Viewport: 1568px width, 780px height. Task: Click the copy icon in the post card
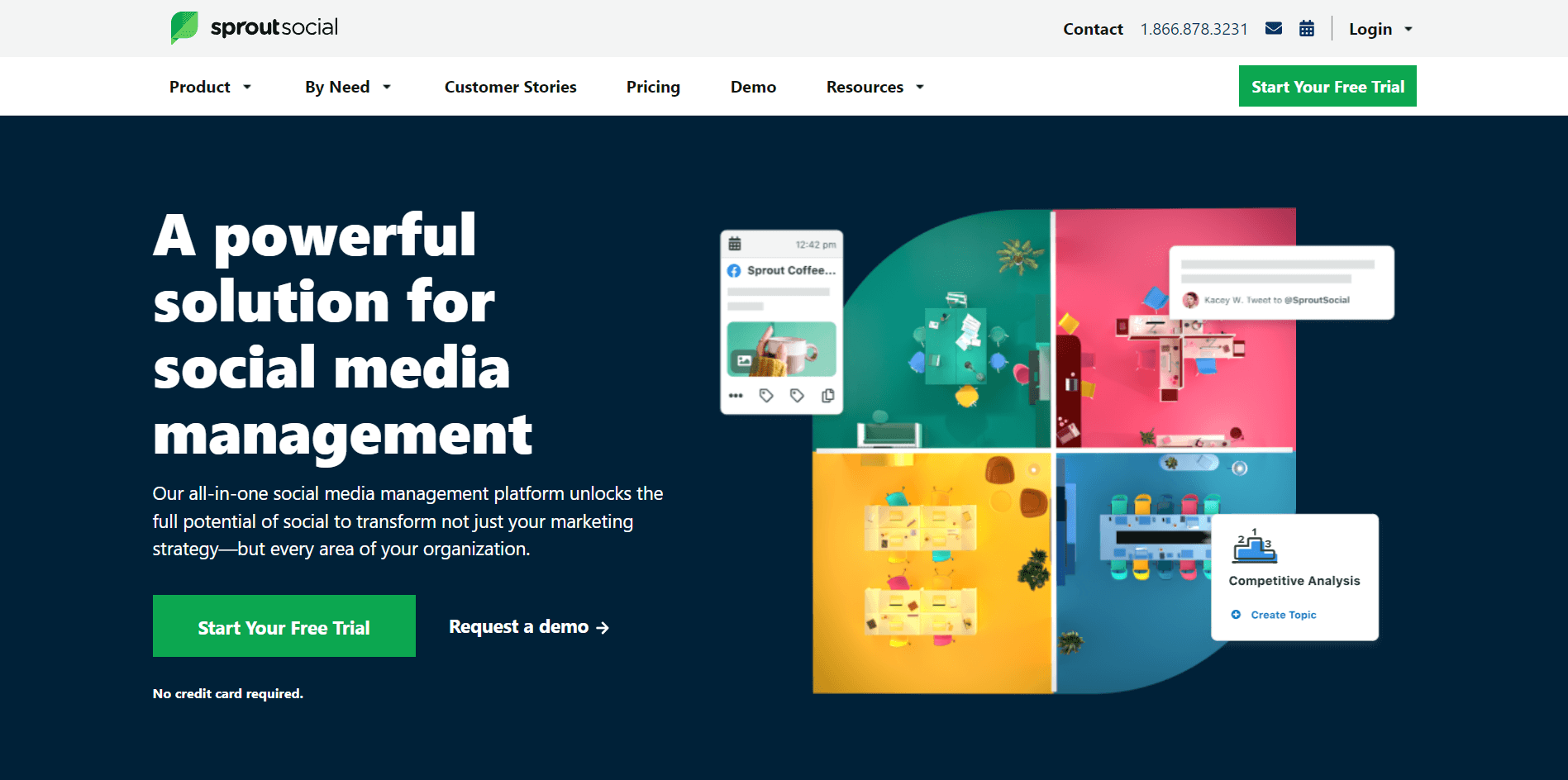point(827,396)
